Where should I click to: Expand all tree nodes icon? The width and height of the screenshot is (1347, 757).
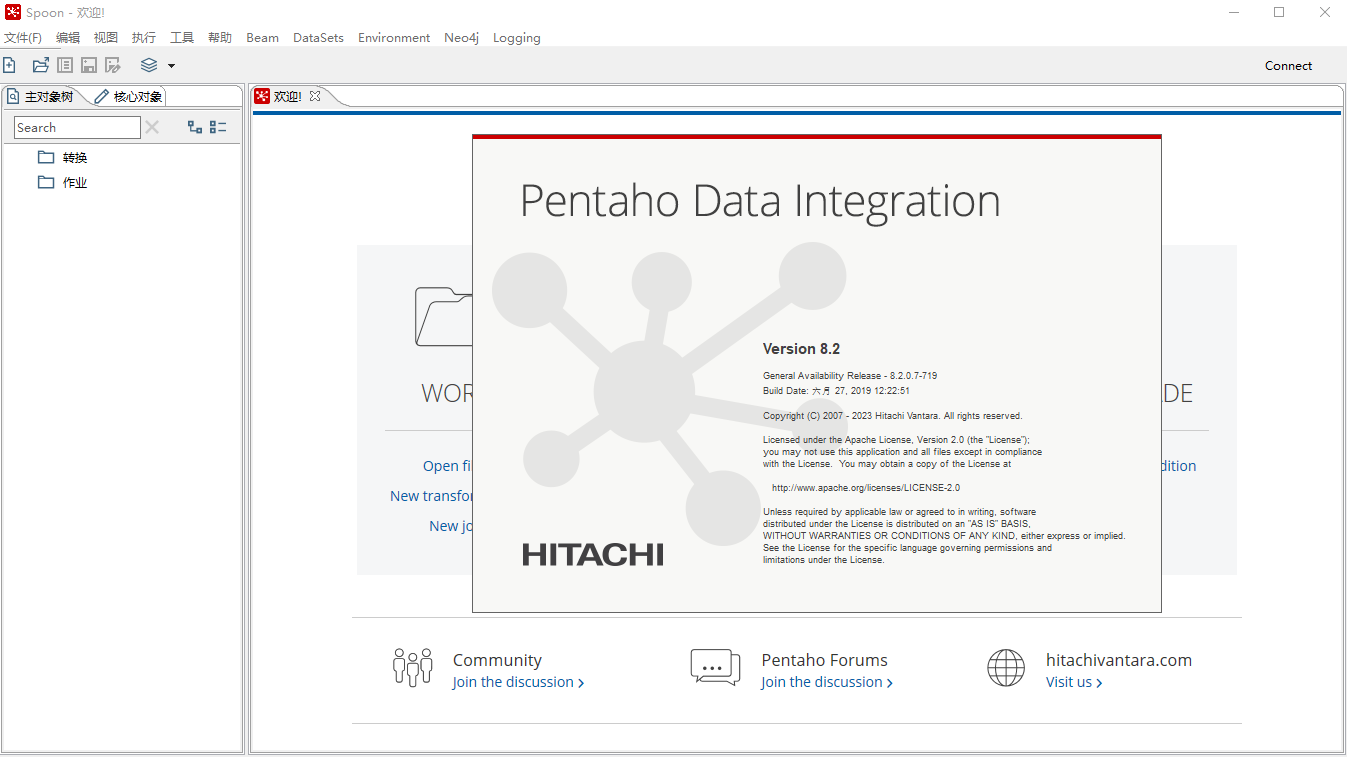point(195,127)
